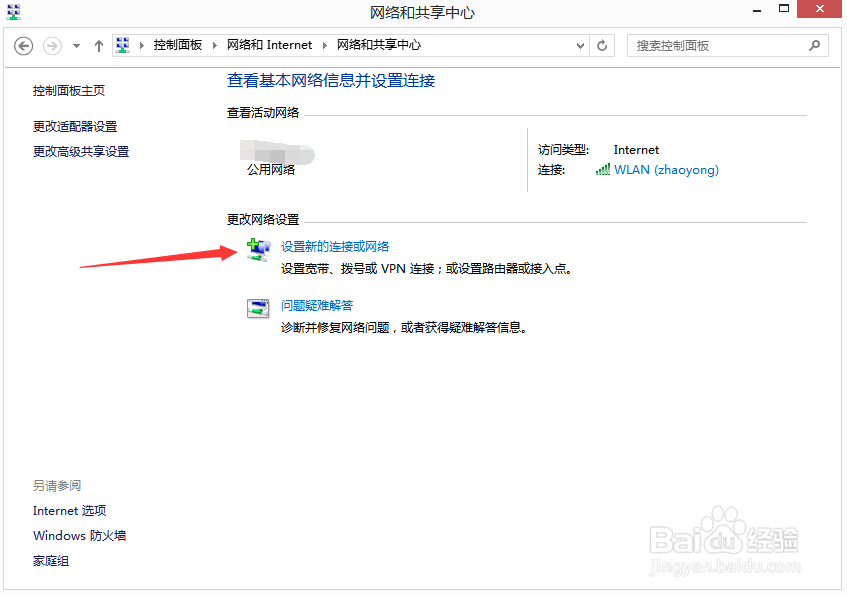
Task: Open 更改高级共享设置
Action: [79, 151]
